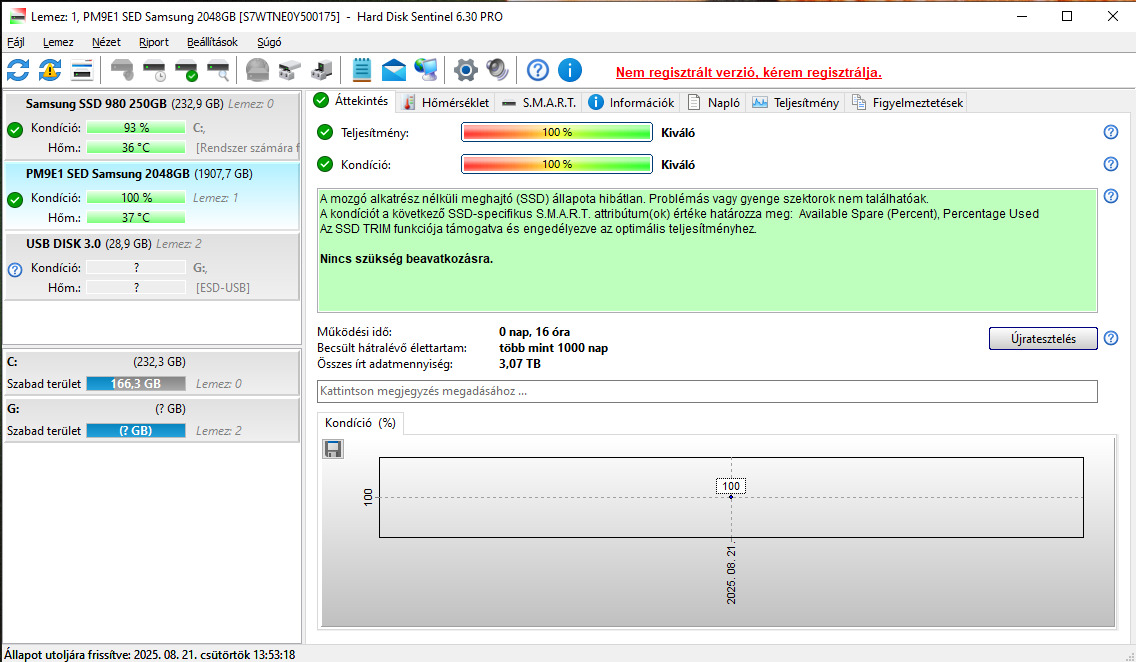This screenshot has height=662, width=1136.
Task: Open the Napló tab
Action: (714, 103)
